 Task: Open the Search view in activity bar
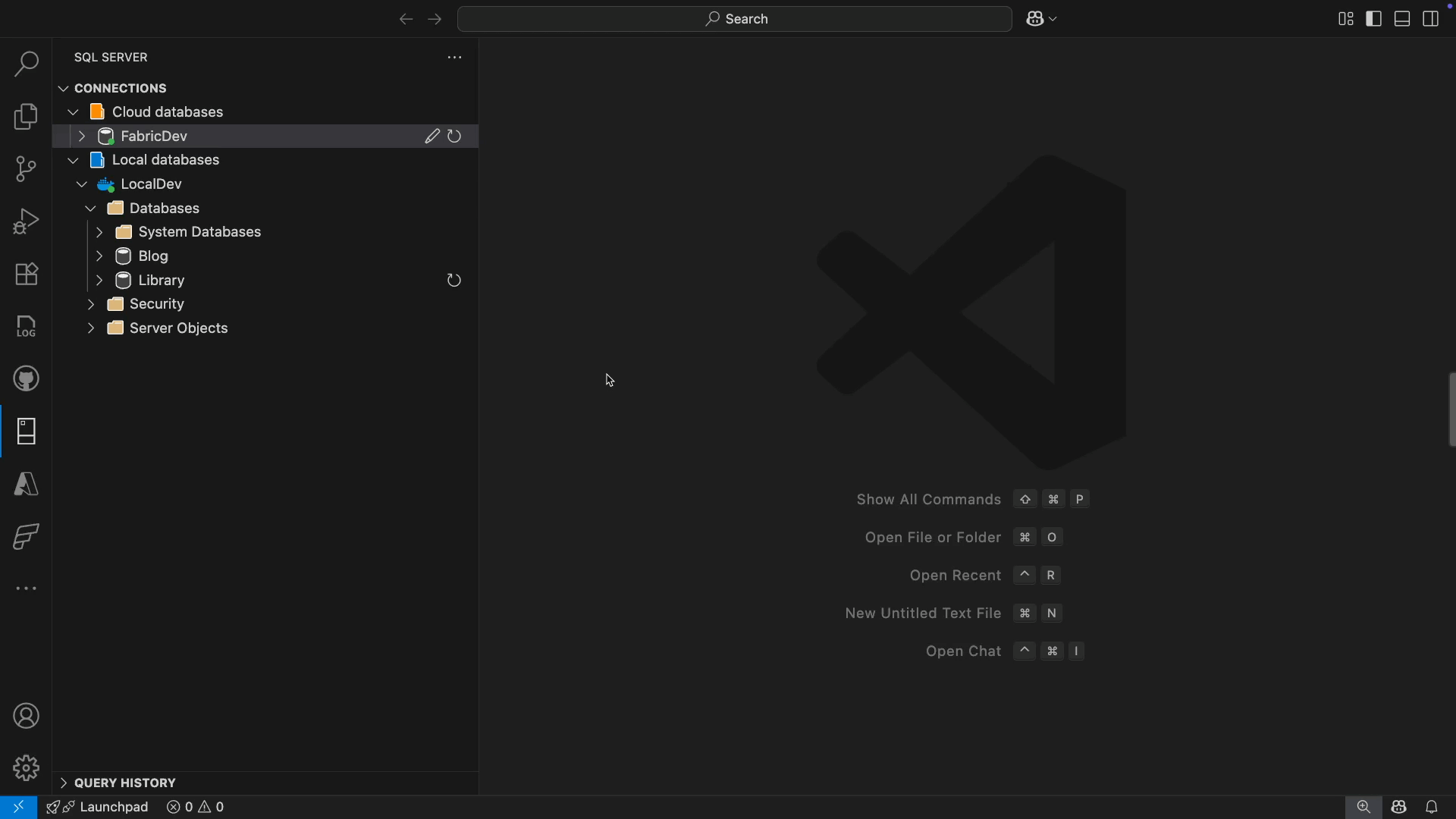pos(27,64)
